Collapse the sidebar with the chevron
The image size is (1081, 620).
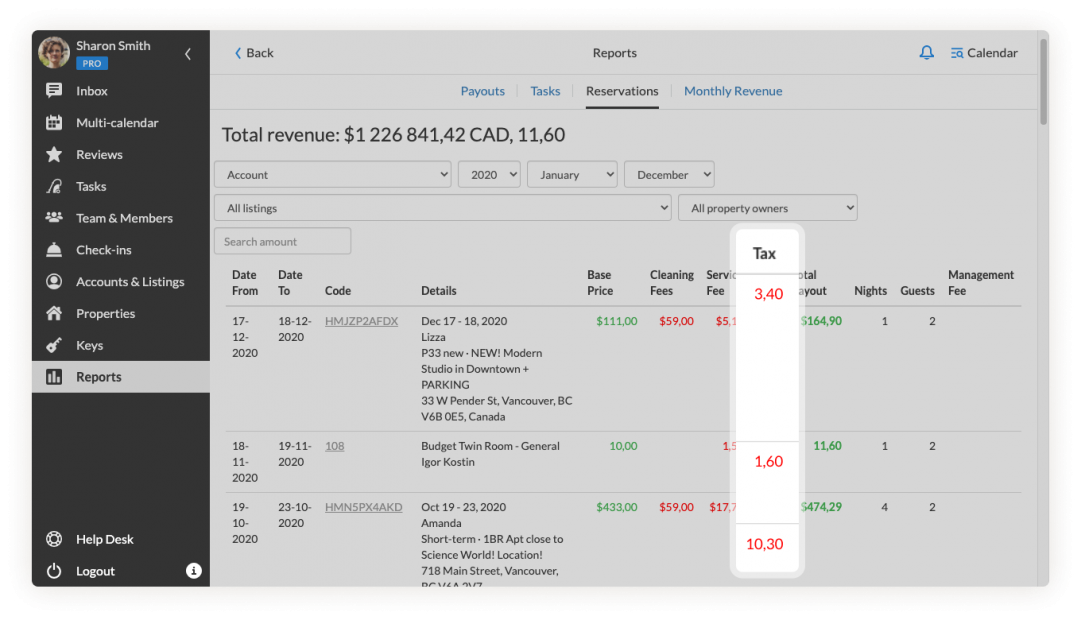pyautogui.click(x=188, y=54)
